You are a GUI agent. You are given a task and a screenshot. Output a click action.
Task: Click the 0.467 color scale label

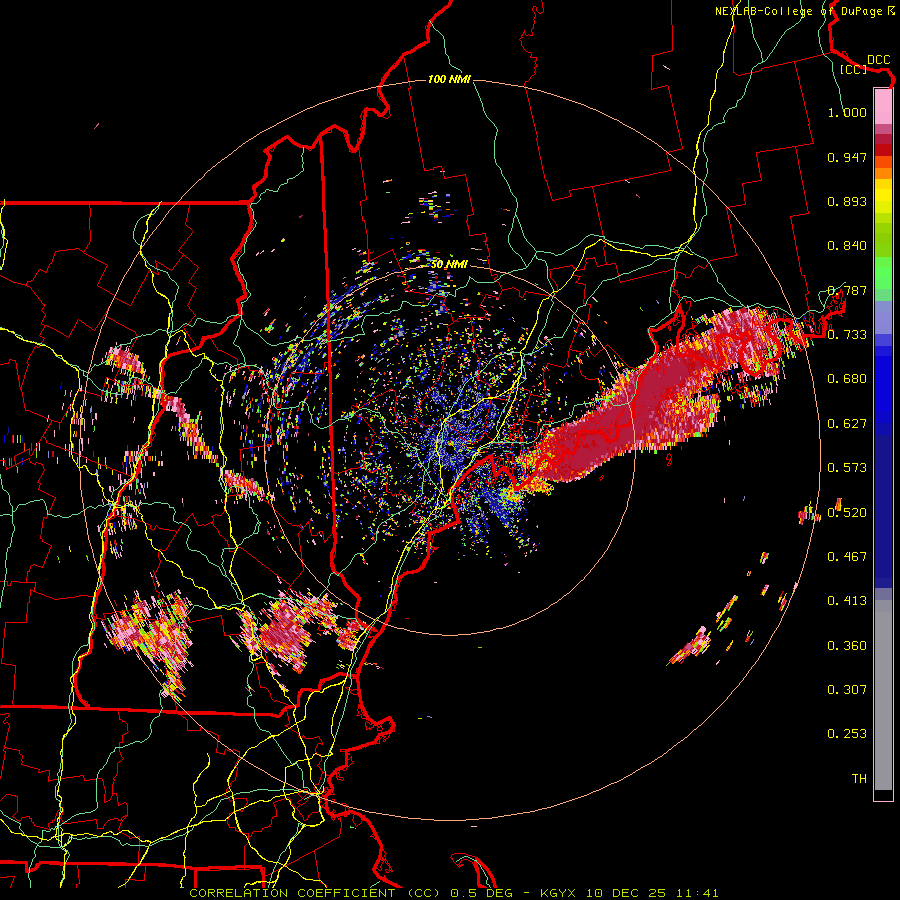point(847,556)
